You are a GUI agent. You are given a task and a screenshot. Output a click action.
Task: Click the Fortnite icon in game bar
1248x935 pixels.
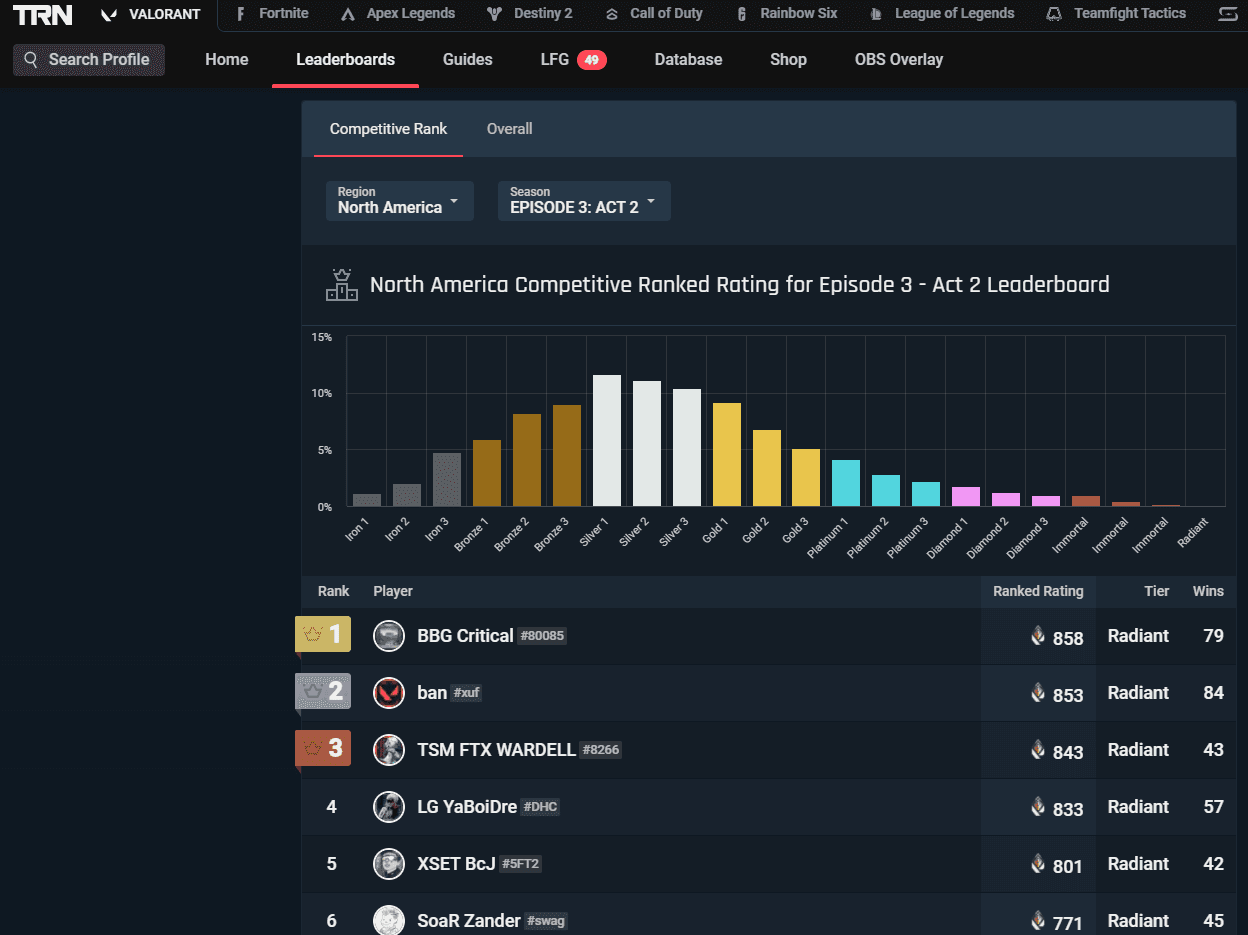(x=241, y=14)
